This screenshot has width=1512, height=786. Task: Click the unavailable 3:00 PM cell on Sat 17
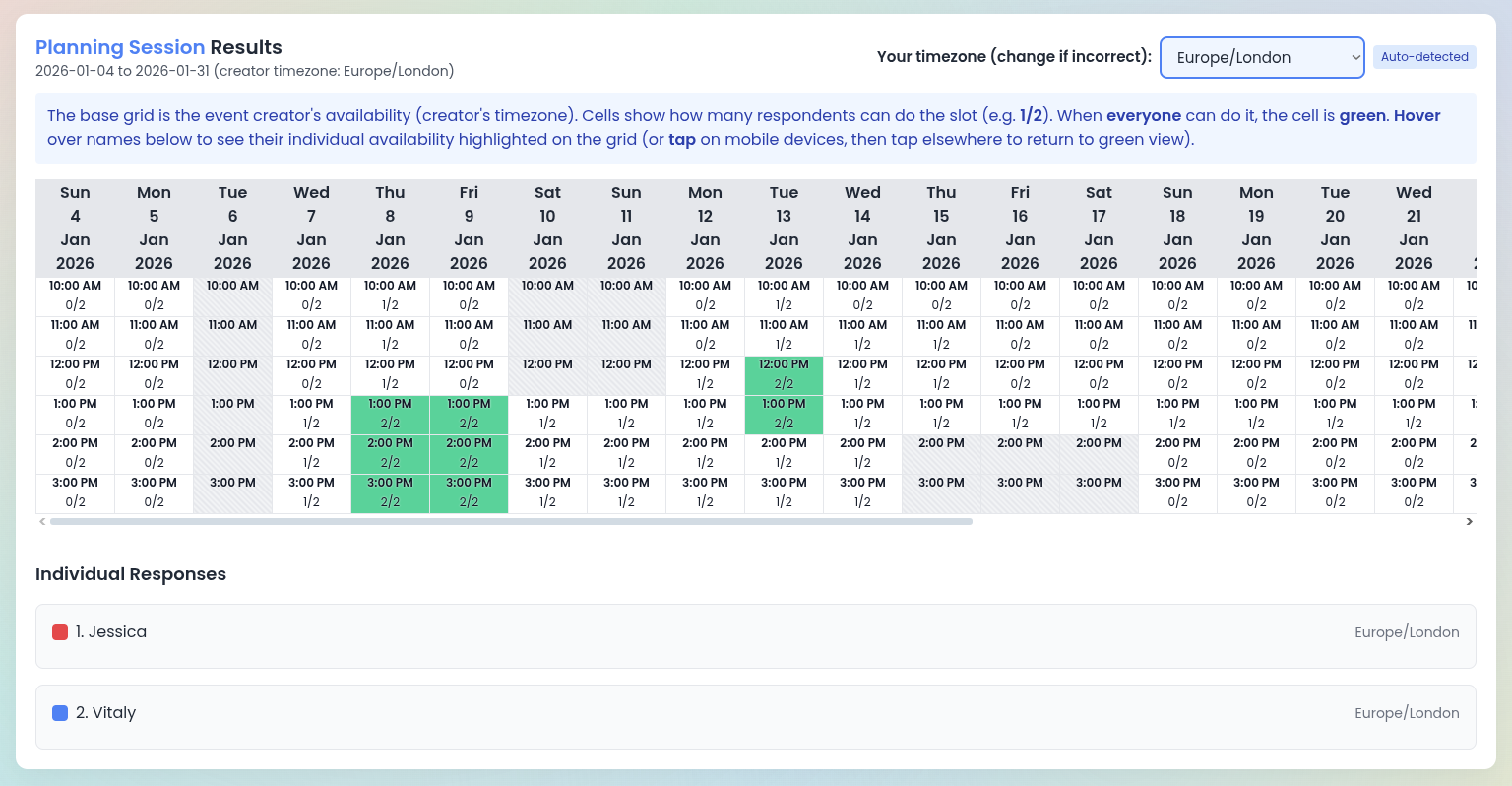point(1099,493)
